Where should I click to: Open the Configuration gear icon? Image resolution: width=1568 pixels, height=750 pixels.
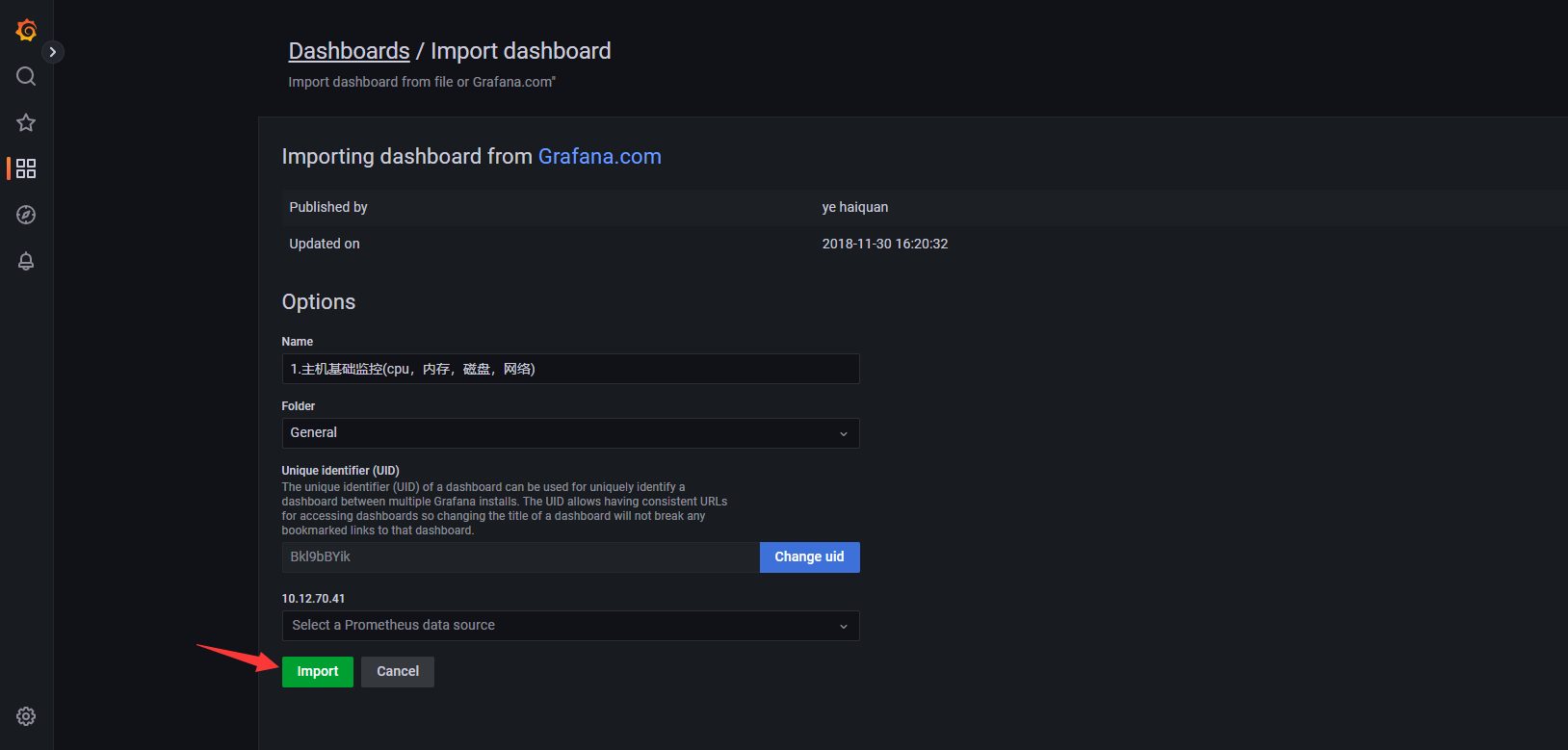26,716
